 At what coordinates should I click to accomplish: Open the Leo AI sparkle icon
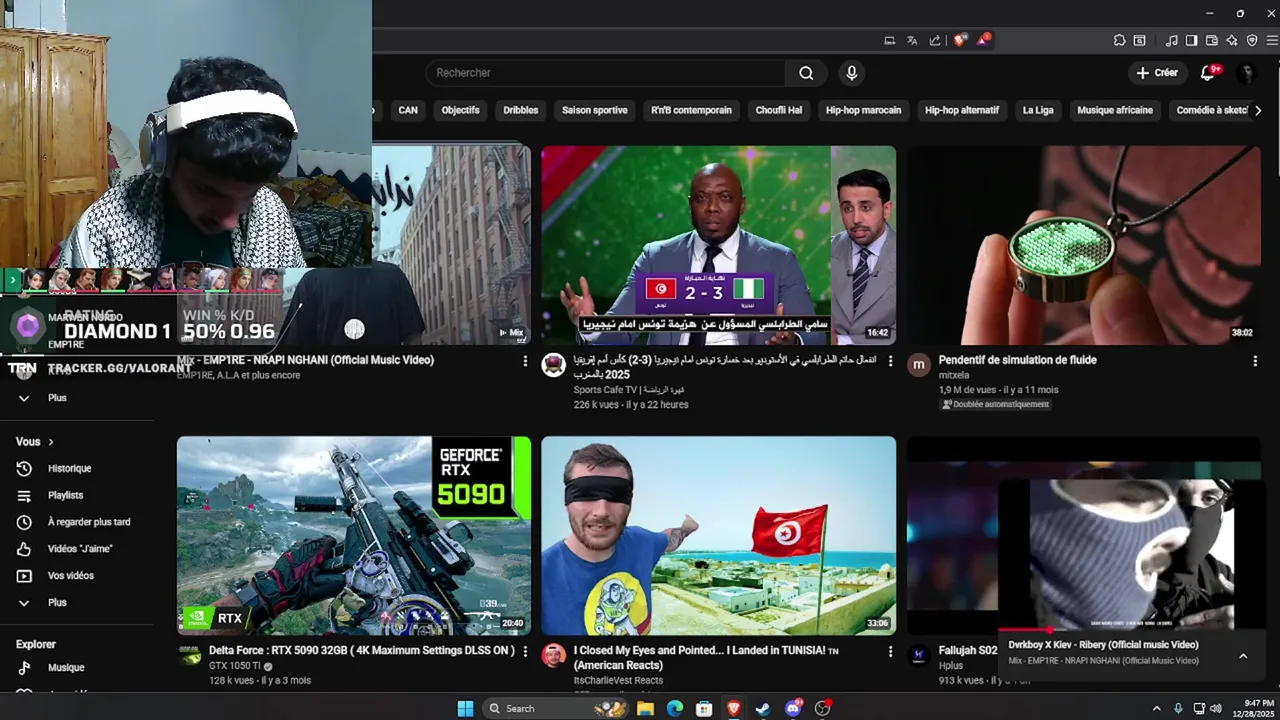click(1231, 41)
